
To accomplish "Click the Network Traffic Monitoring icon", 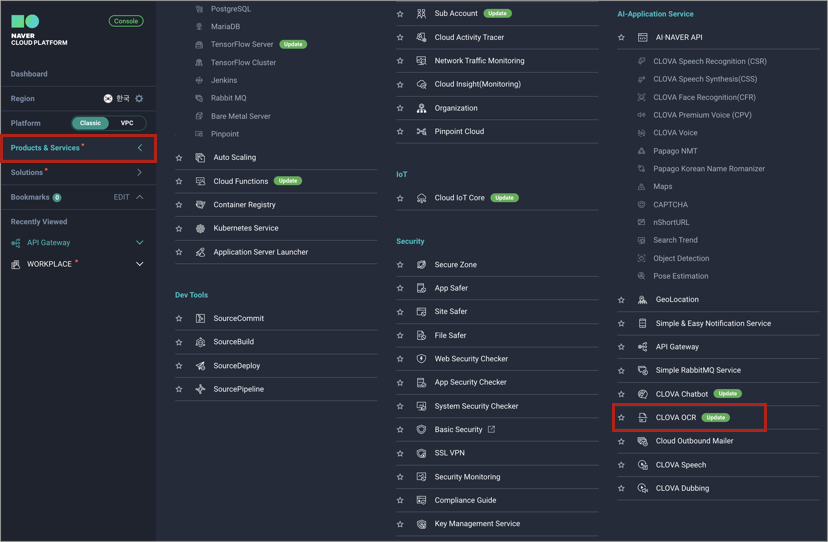I will pos(421,61).
